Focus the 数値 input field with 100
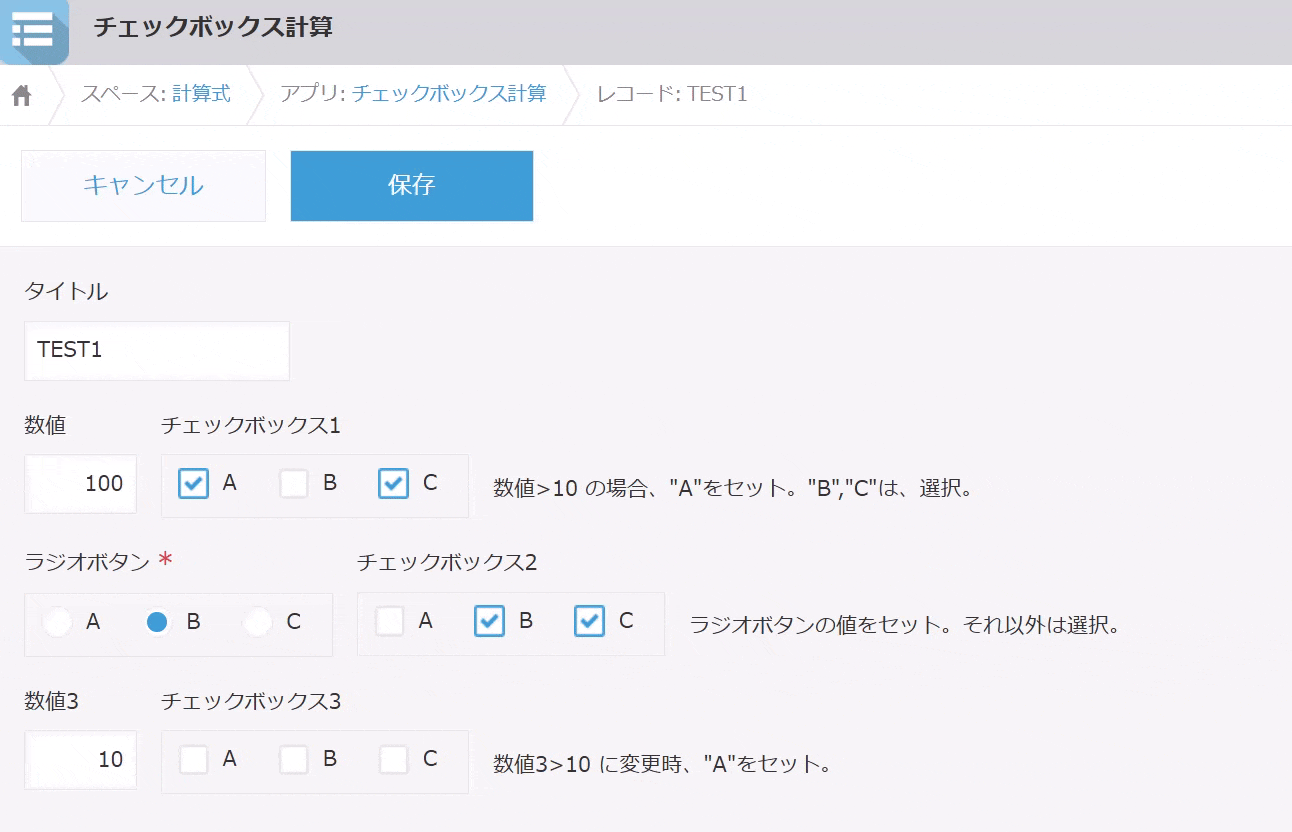 click(80, 484)
